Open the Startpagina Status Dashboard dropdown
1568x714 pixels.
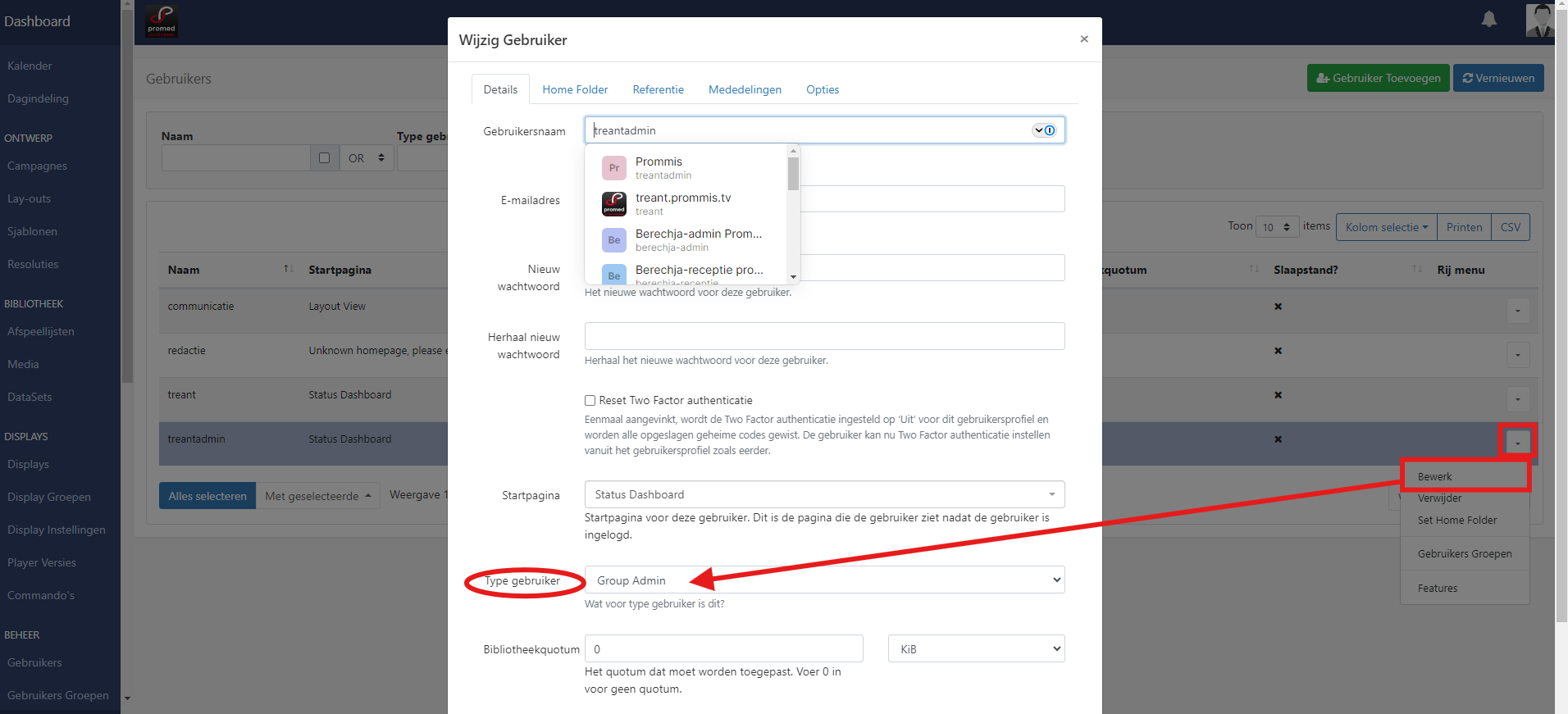click(x=824, y=494)
